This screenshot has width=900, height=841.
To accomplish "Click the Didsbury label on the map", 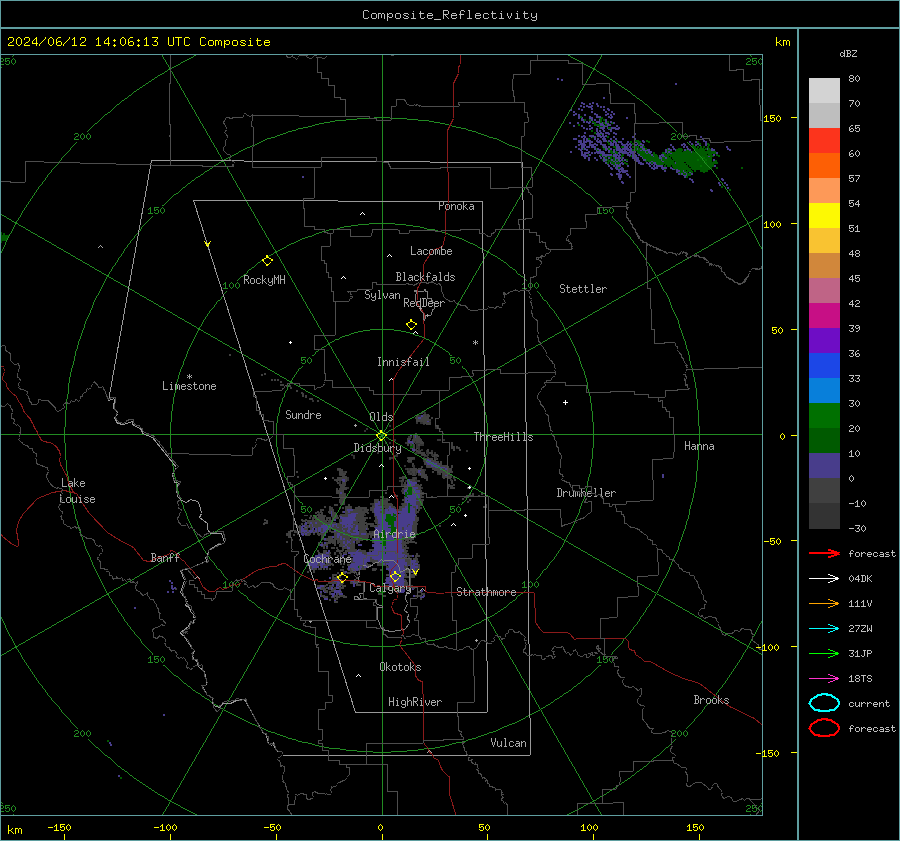I will (x=377, y=448).
